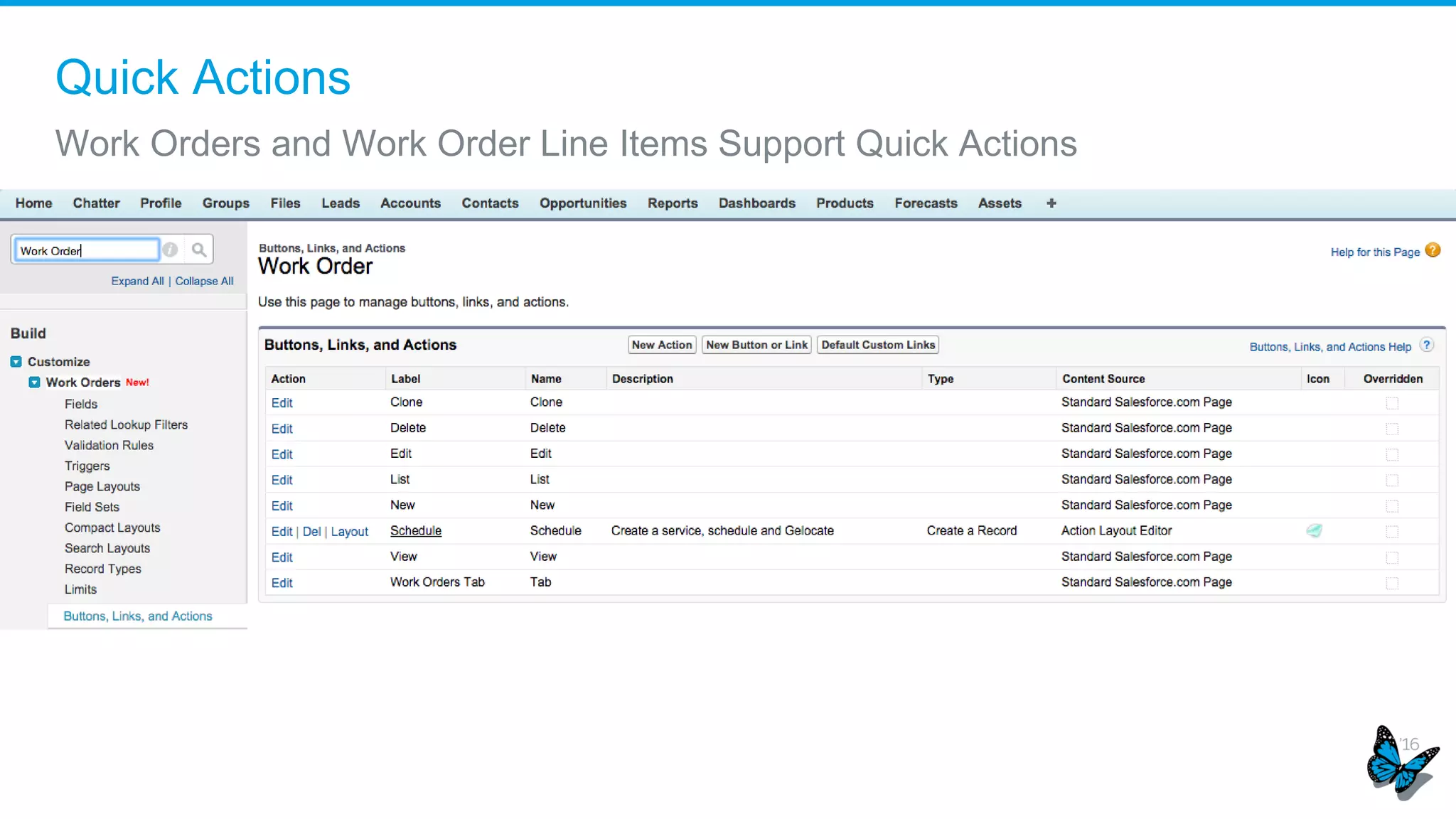Toggle Overridden checkbox in Schedule row
This screenshot has height=819, width=1456.
point(1392,532)
